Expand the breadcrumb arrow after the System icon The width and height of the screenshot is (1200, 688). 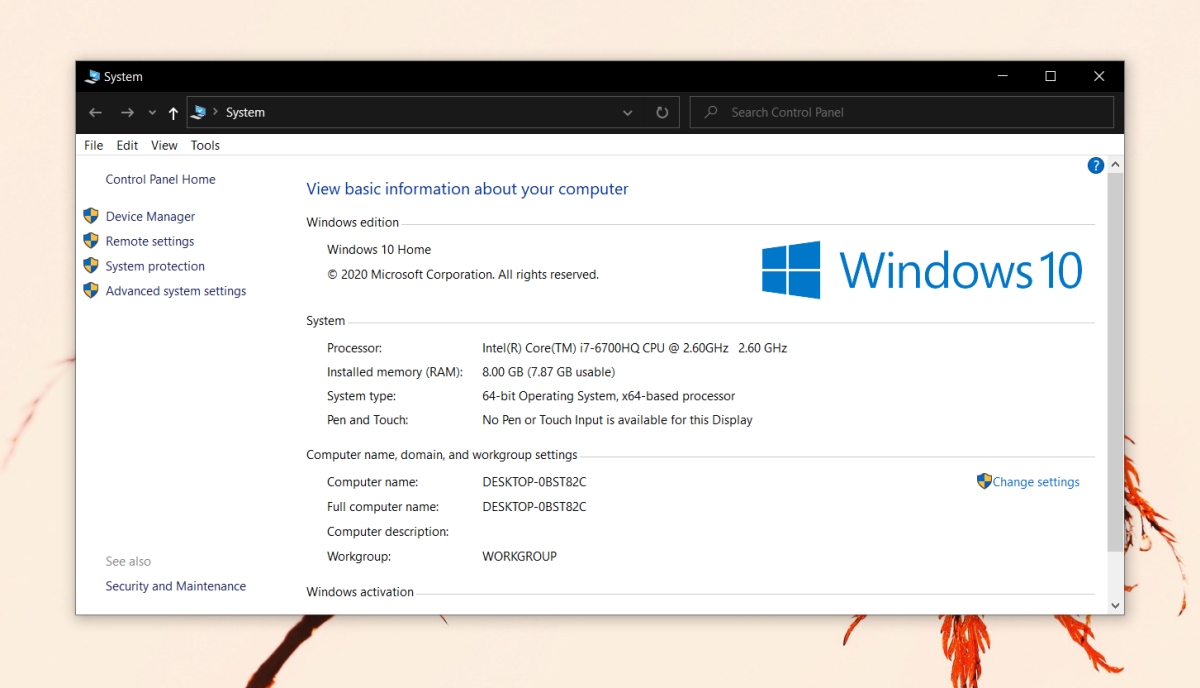click(215, 112)
